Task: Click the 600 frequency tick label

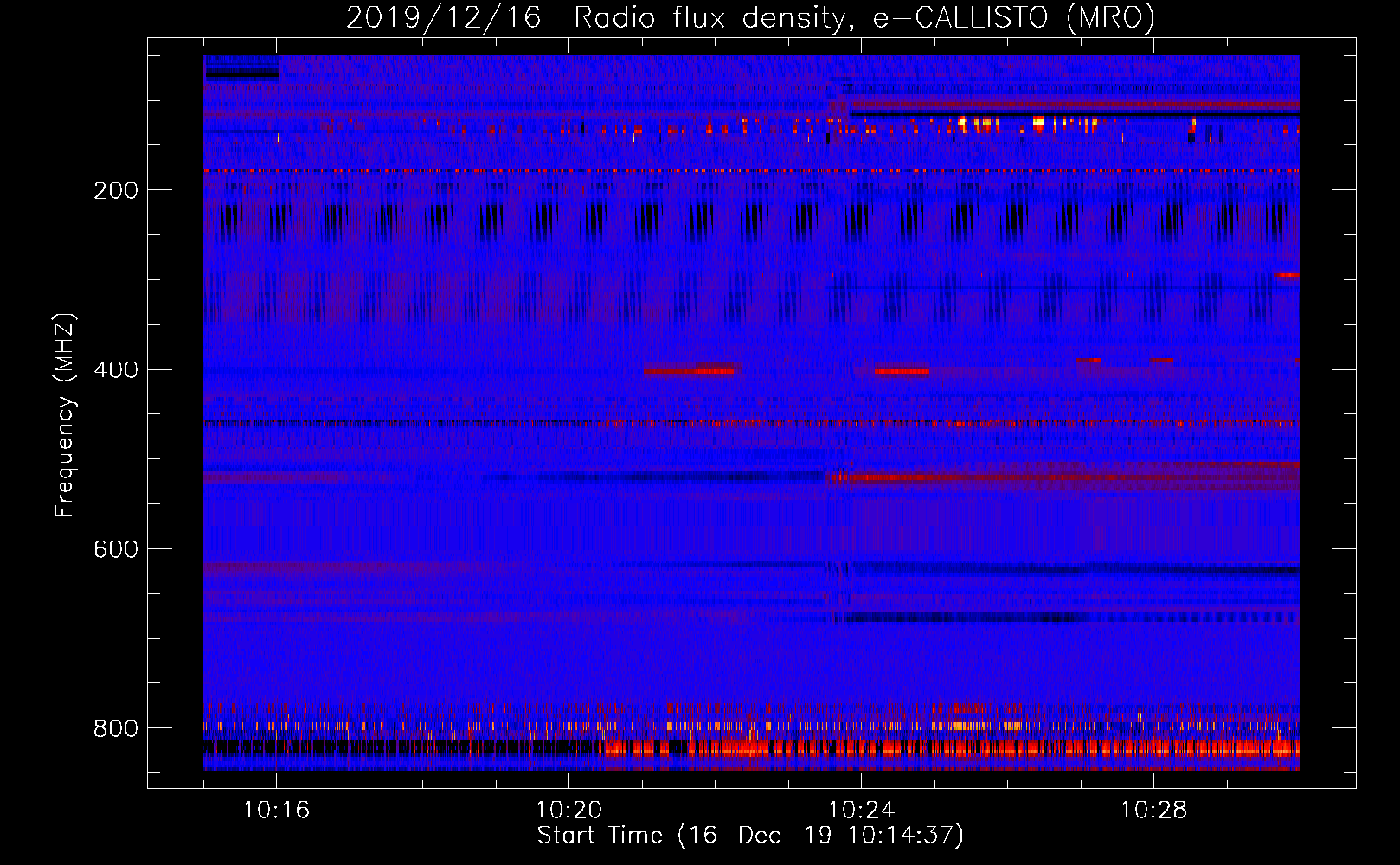Action: [x=115, y=550]
